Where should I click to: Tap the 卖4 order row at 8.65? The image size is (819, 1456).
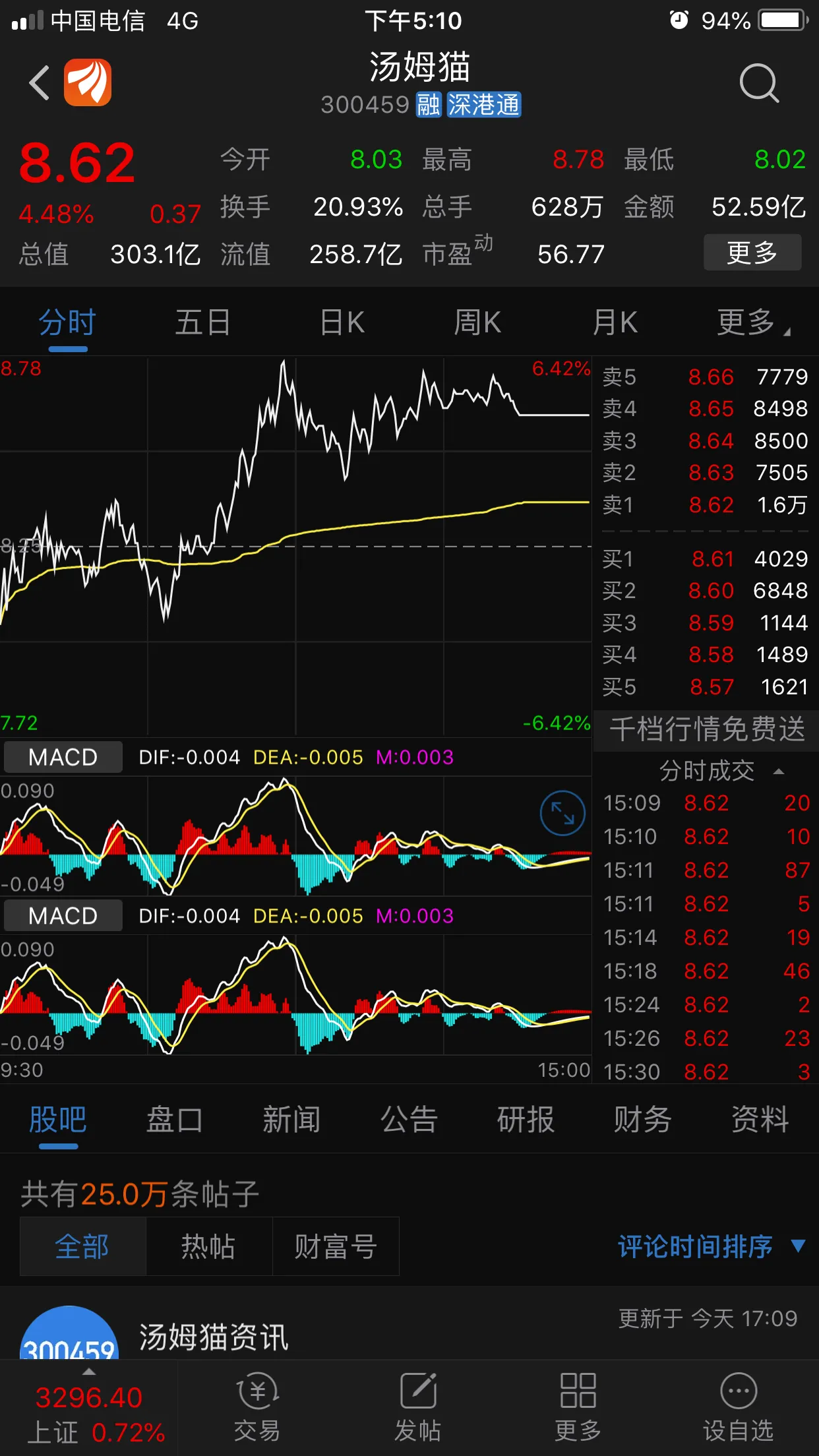coord(705,408)
